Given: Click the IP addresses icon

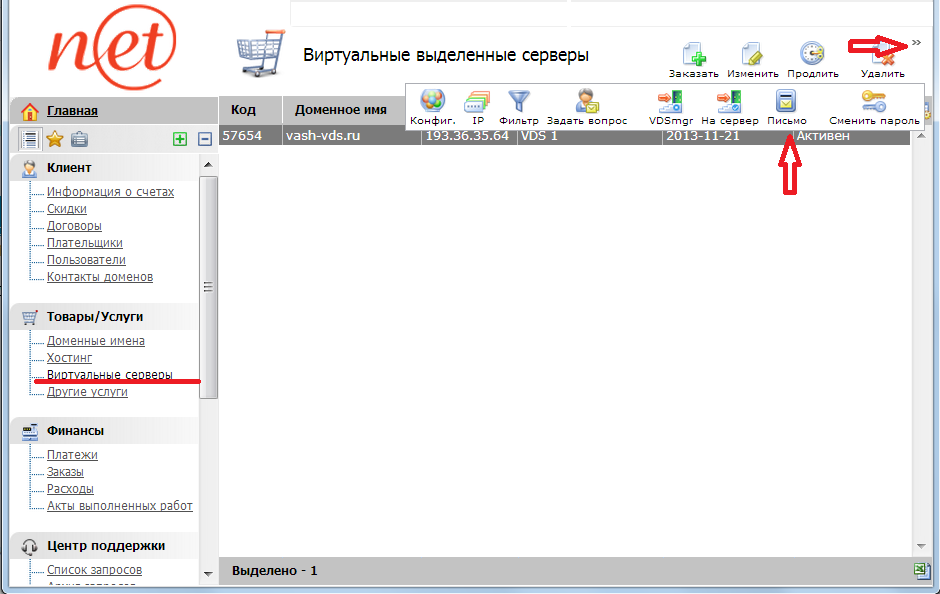Looking at the screenshot, I should click(477, 101).
